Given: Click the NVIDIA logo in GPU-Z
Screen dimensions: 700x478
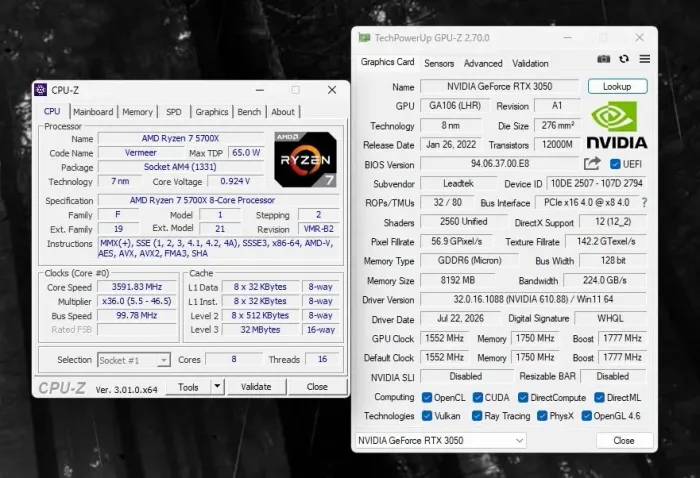Looking at the screenshot, I should coord(617,125).
